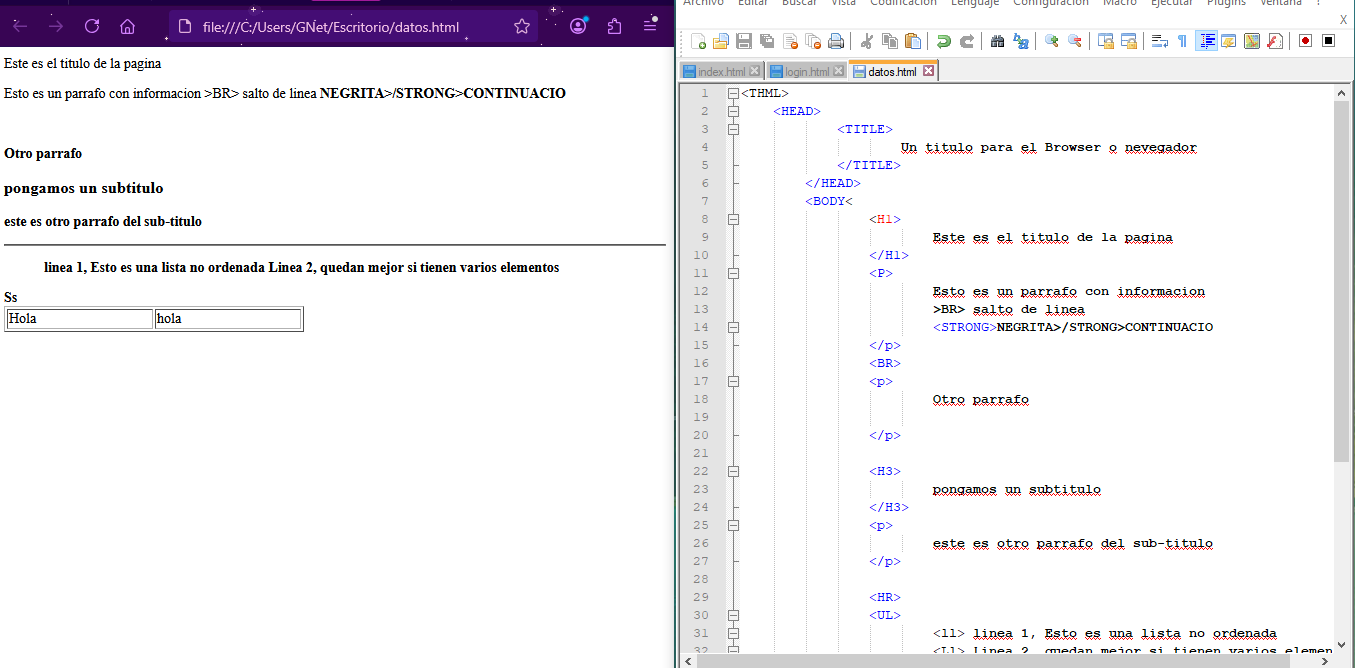The width and height of the screenshot is (1355, 668).
Task: Close the datos.html tab
Action: (x=928, y=71)
